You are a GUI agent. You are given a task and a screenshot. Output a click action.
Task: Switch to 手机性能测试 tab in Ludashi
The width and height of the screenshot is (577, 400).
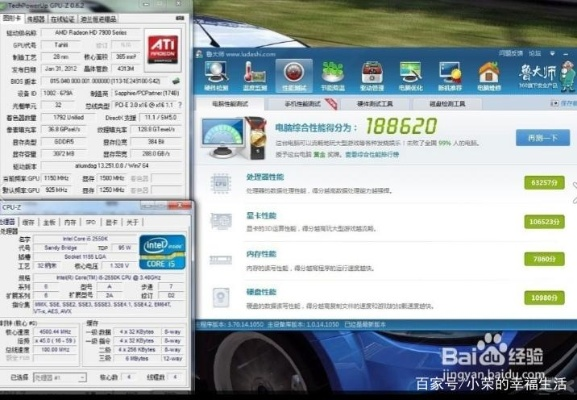coord(304,104)
